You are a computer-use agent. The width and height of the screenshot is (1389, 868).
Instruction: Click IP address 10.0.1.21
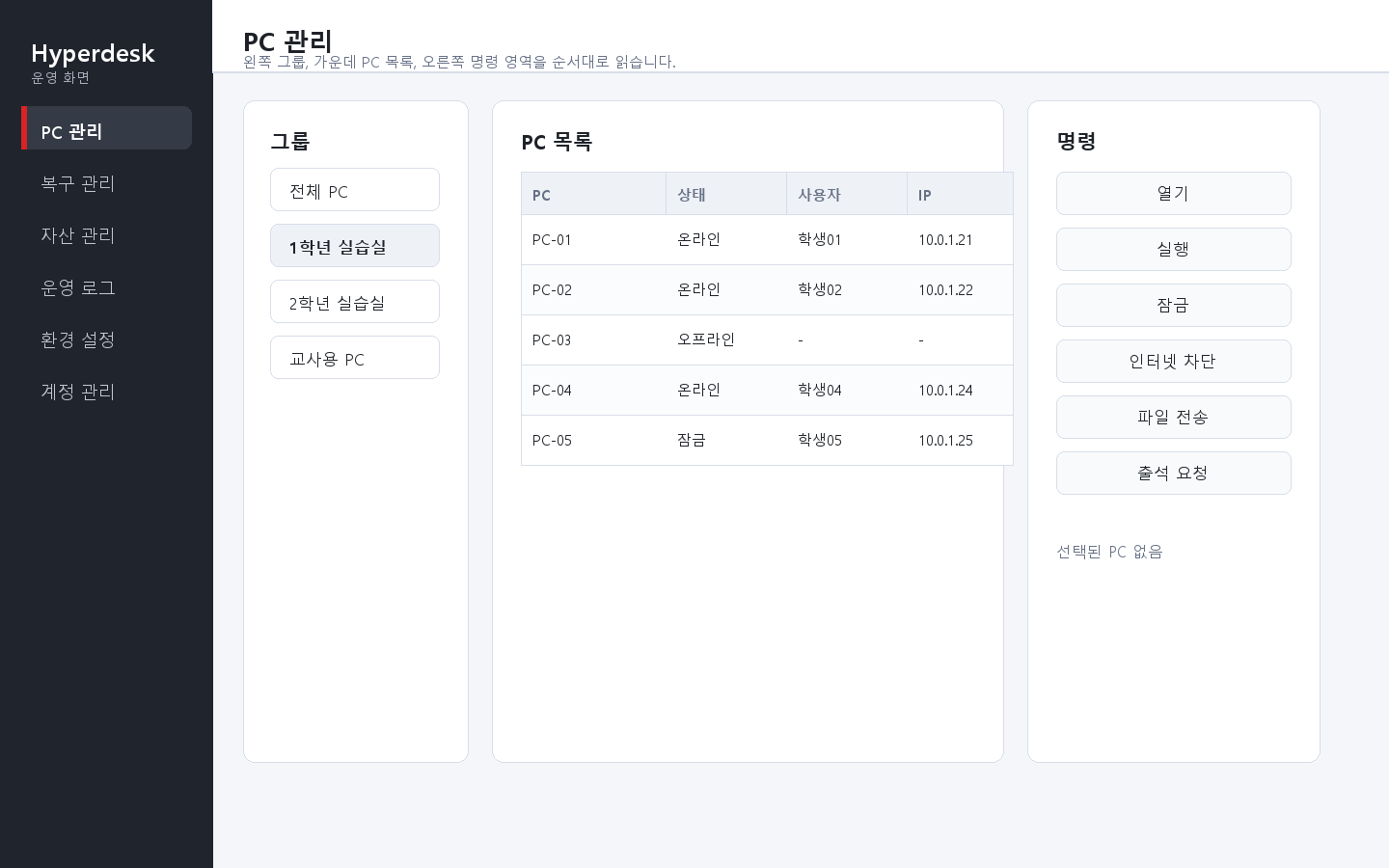pos(945,240)
